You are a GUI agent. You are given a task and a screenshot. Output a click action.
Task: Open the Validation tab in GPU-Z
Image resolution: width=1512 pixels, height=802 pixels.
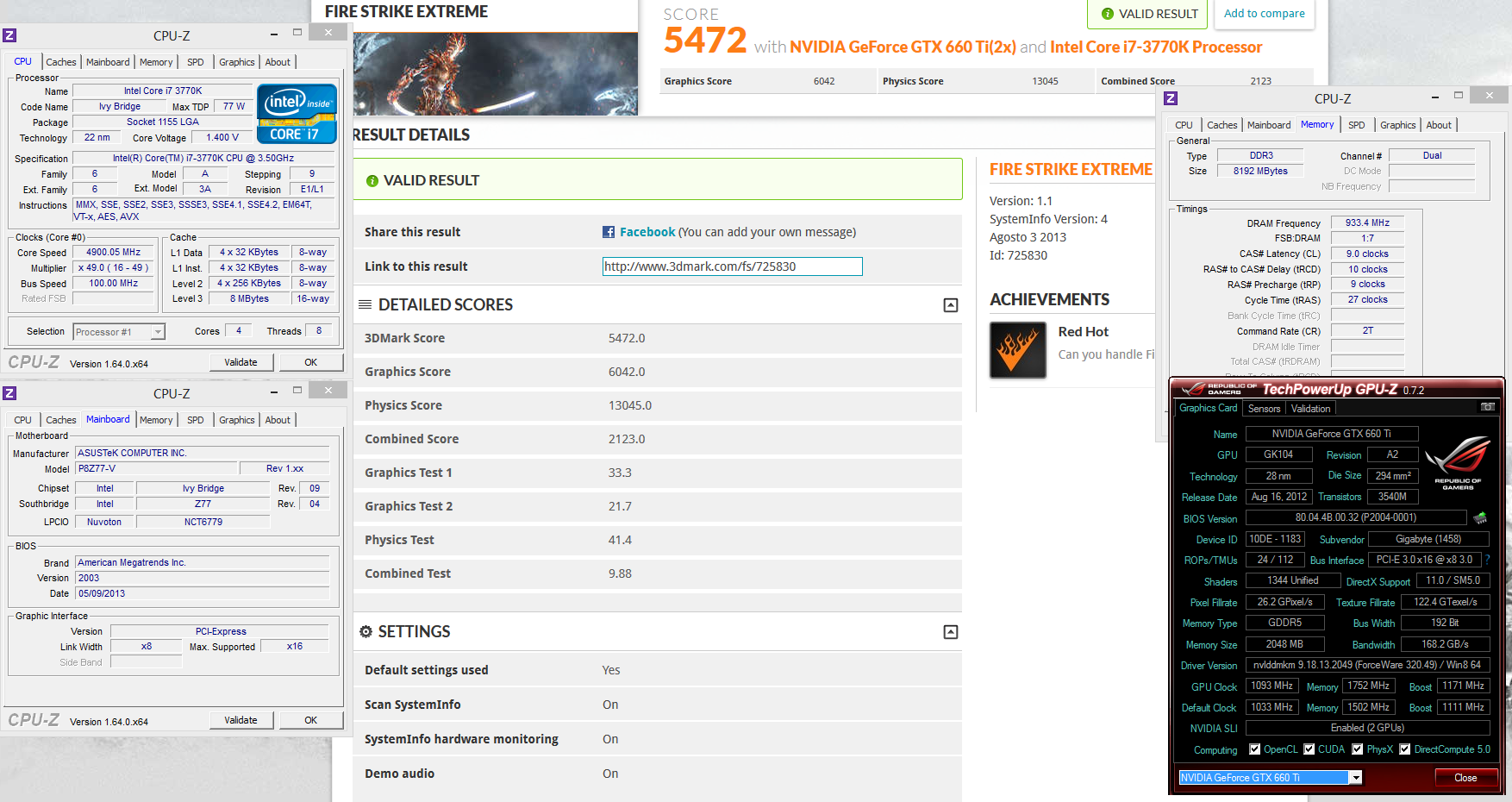tap(1310, 409)
